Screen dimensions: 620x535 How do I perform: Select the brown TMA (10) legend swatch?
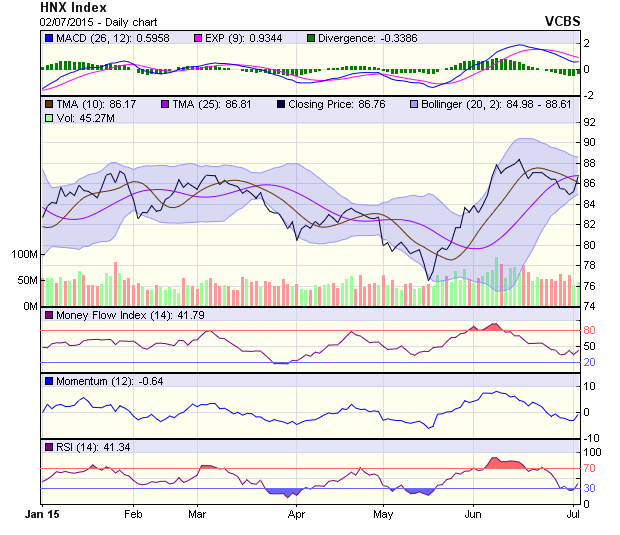49,103
